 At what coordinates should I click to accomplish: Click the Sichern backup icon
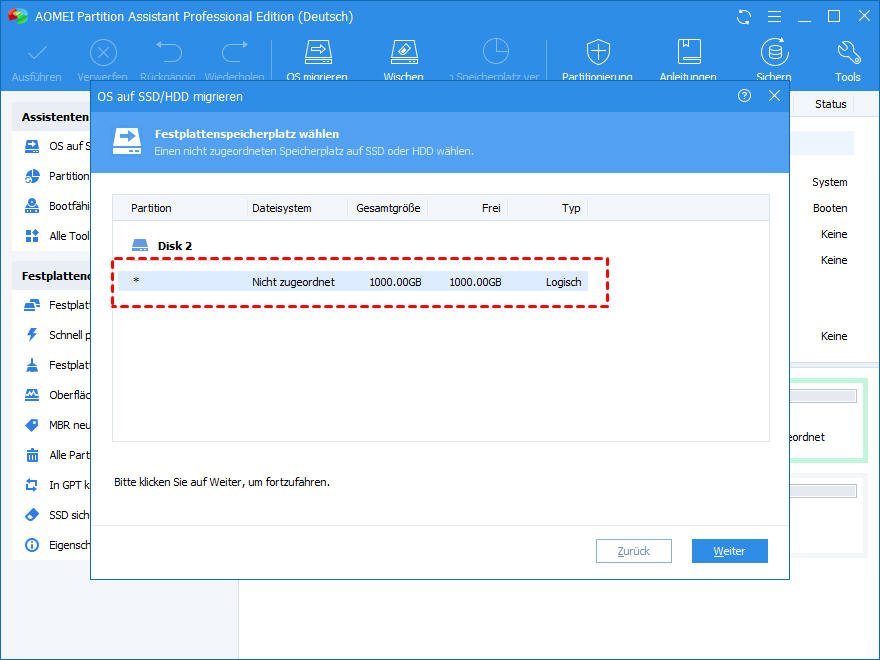pyautogui.click(x=774, y=52)
